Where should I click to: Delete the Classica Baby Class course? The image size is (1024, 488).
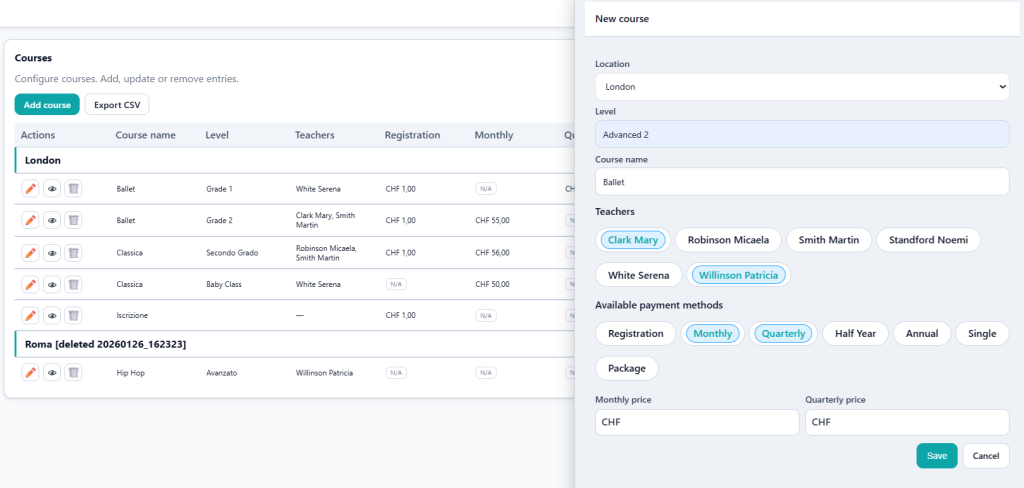73,284
